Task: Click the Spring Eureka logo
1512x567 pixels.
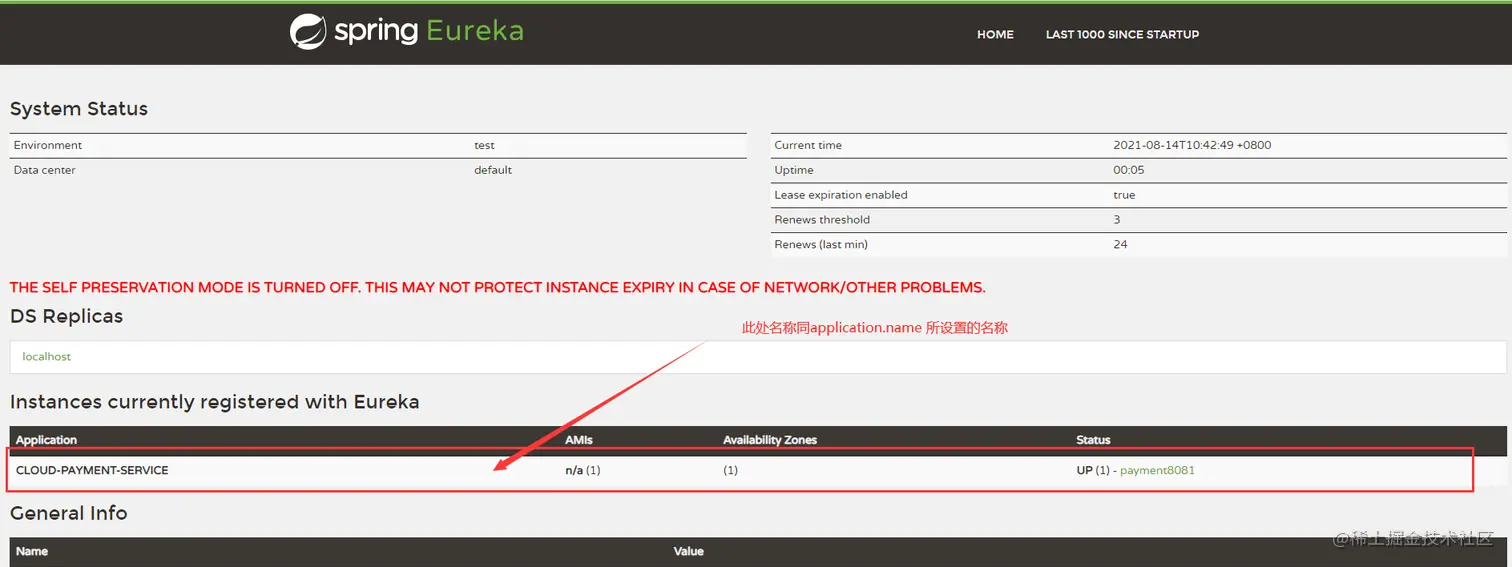Action: pos(407,31)
